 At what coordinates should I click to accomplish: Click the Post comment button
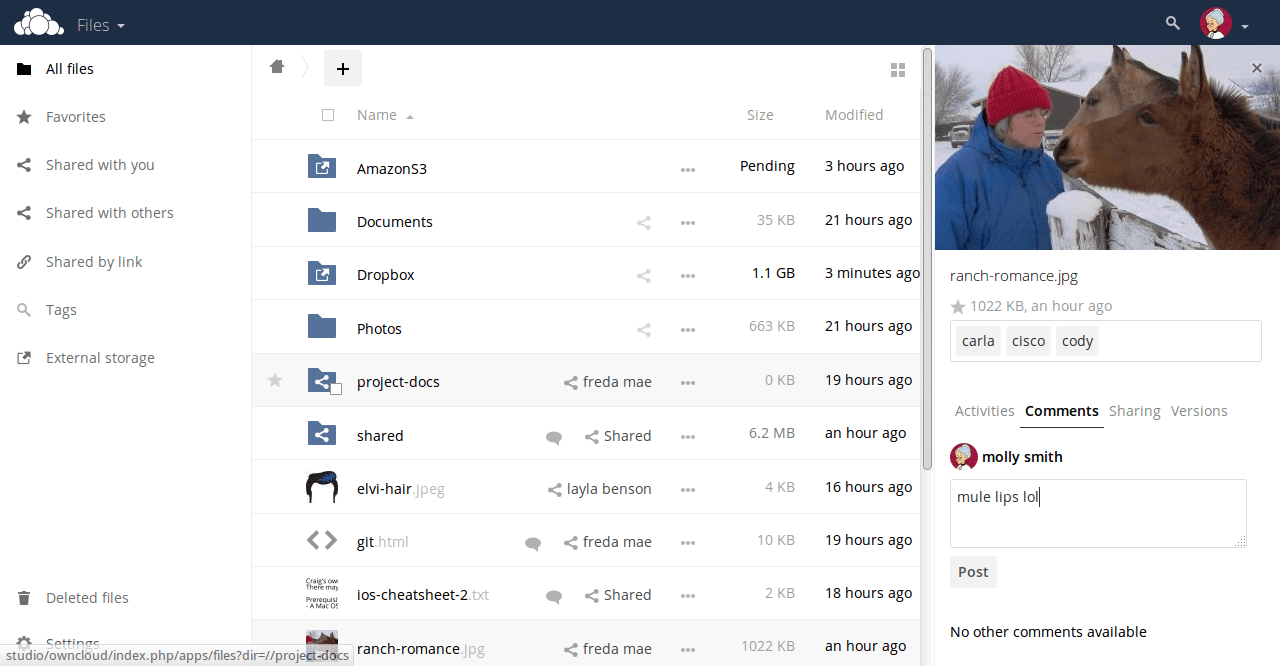click(x=972, y=571)
